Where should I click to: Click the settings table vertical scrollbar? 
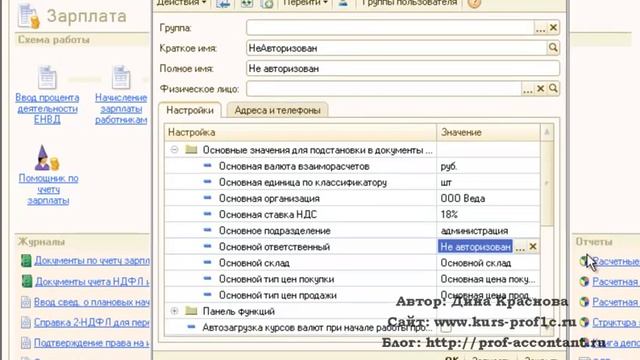[x=547, y=183]
